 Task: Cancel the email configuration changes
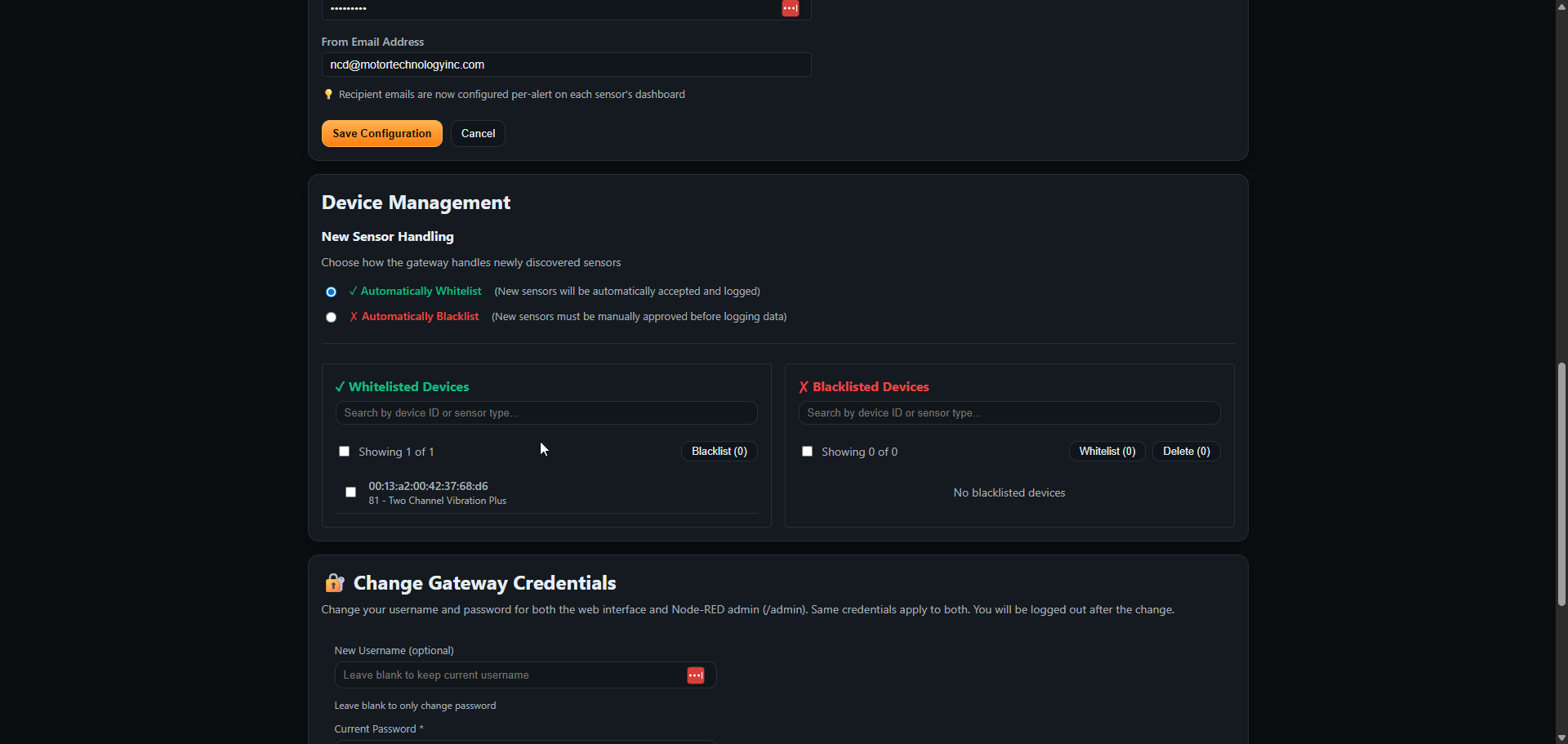[478, 134]
